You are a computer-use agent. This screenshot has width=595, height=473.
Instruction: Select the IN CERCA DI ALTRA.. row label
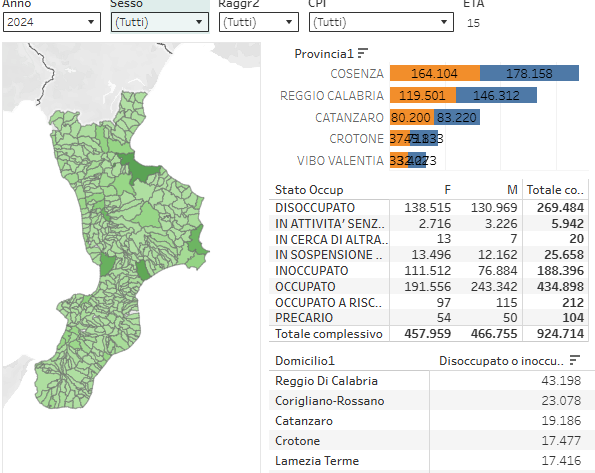click(331, 240)
